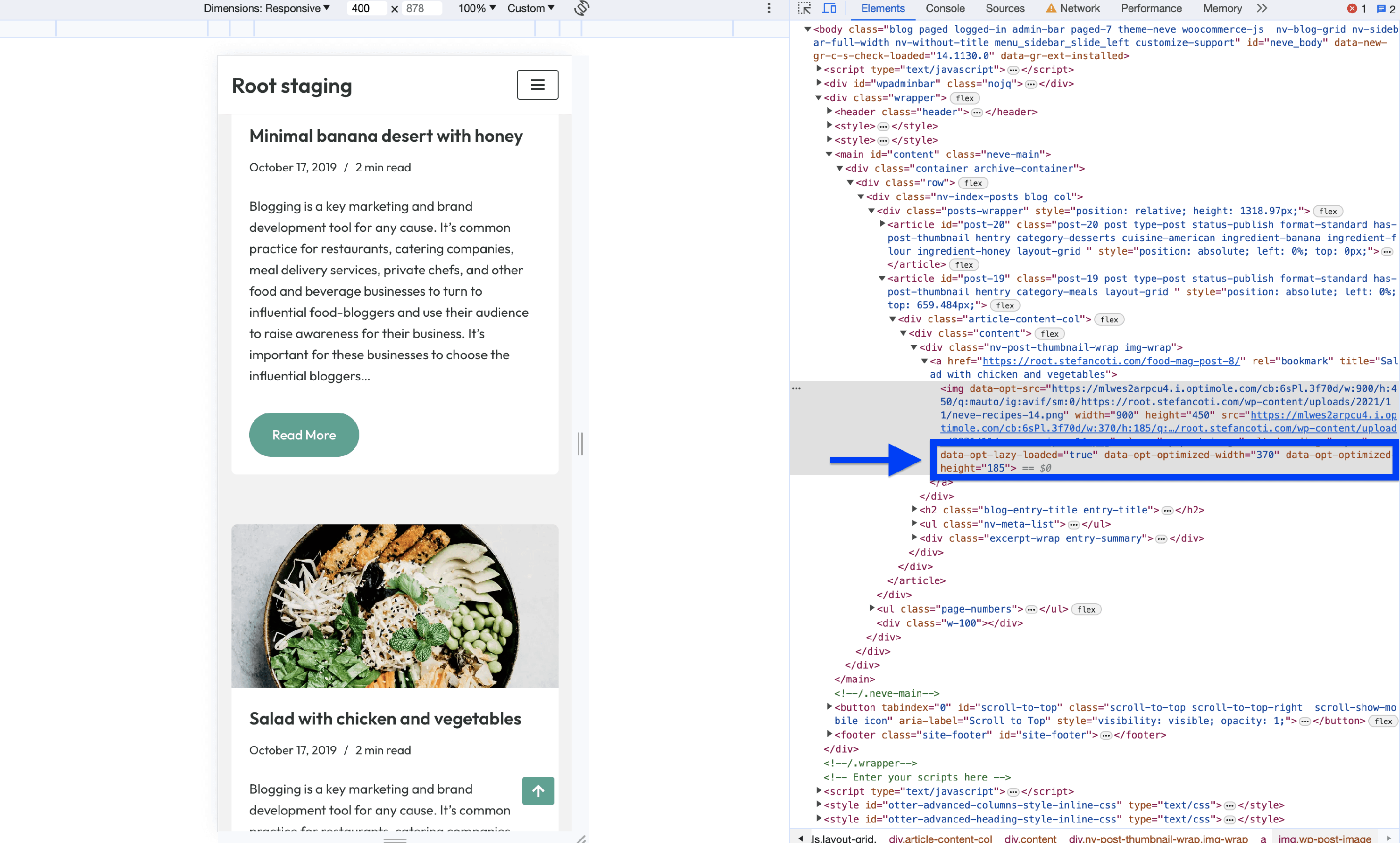Toggle the device toolbar icon
This screenshot has height=843, width=1400.
(x=829, y=8)
